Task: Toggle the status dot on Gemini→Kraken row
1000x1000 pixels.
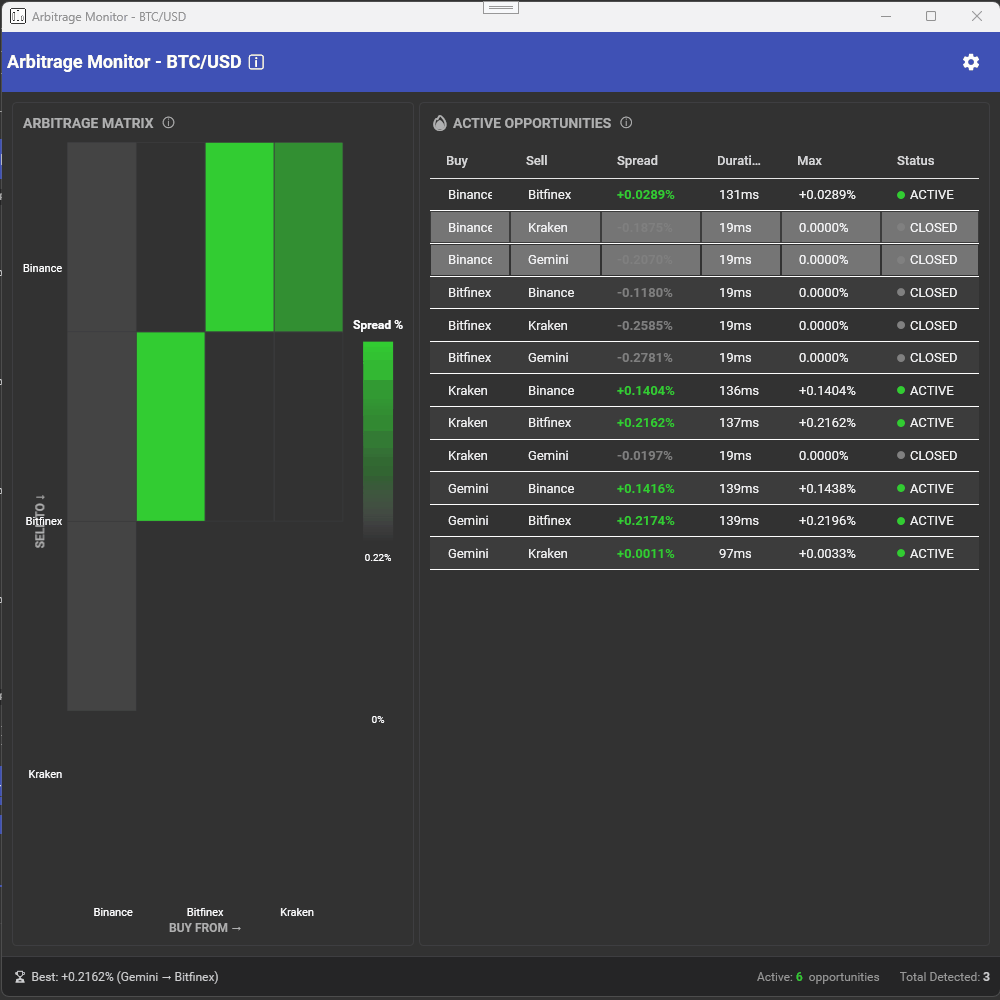Action: click(903, 553)
